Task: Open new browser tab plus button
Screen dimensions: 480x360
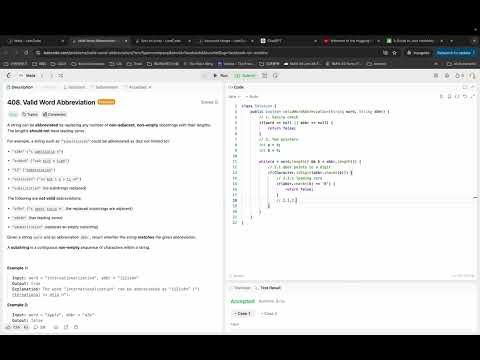Action: point(451,41)
